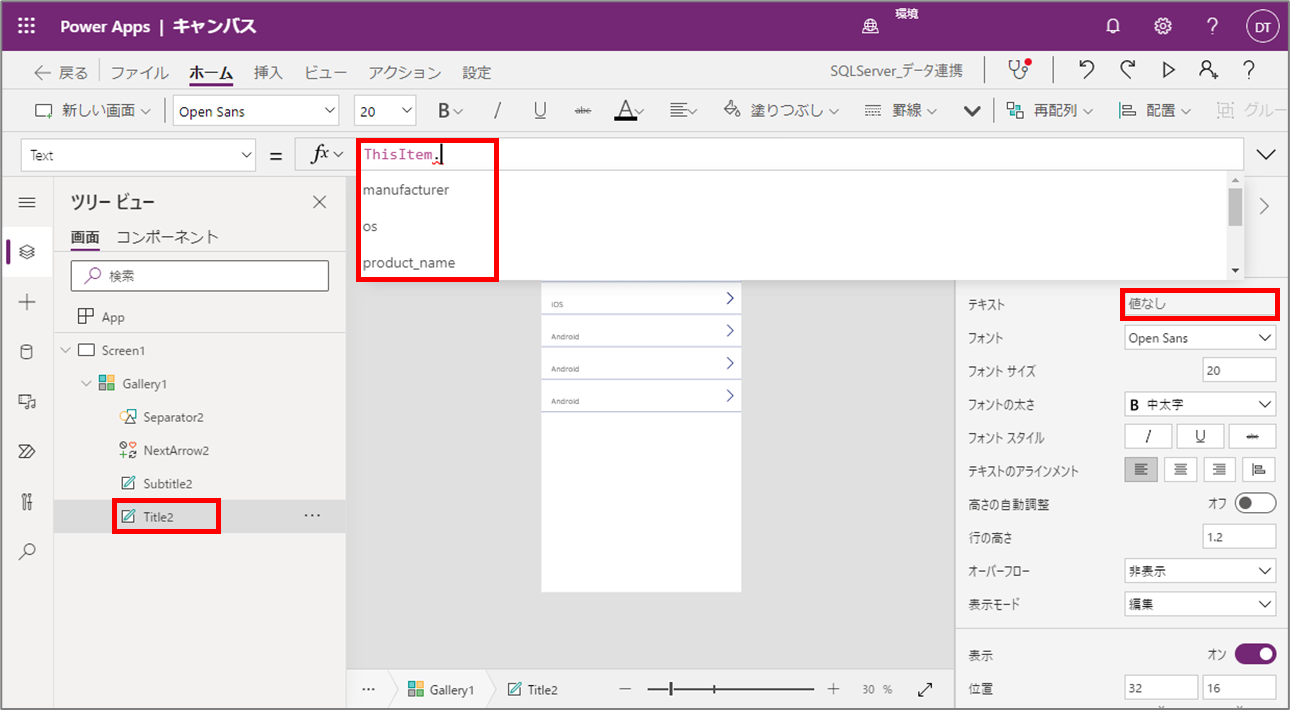Select manufacturer from the suggestion list
1290x710 pixels.
click(406, 189)
